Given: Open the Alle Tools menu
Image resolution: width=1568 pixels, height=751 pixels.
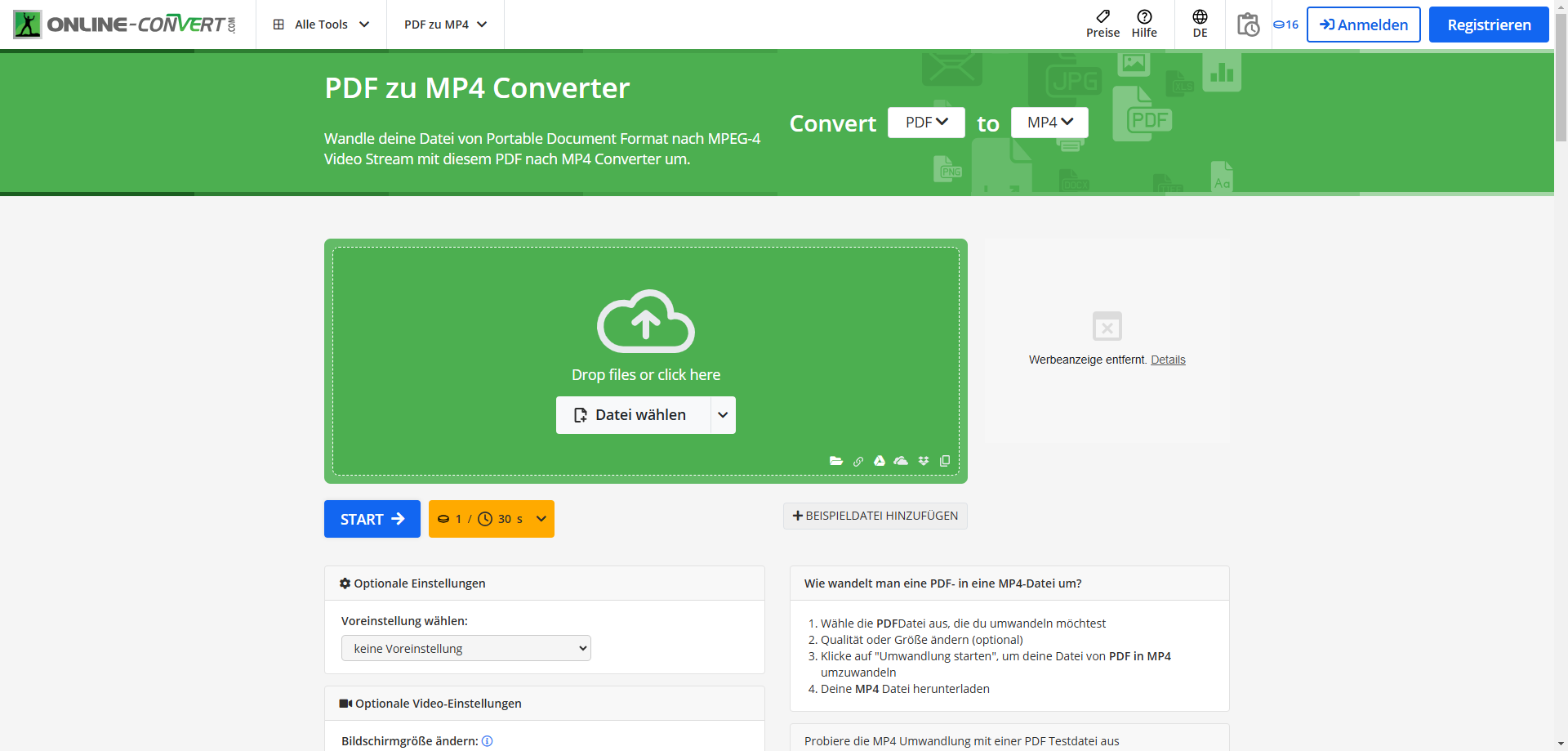Looking at the screenshot, I should [321, 25].
